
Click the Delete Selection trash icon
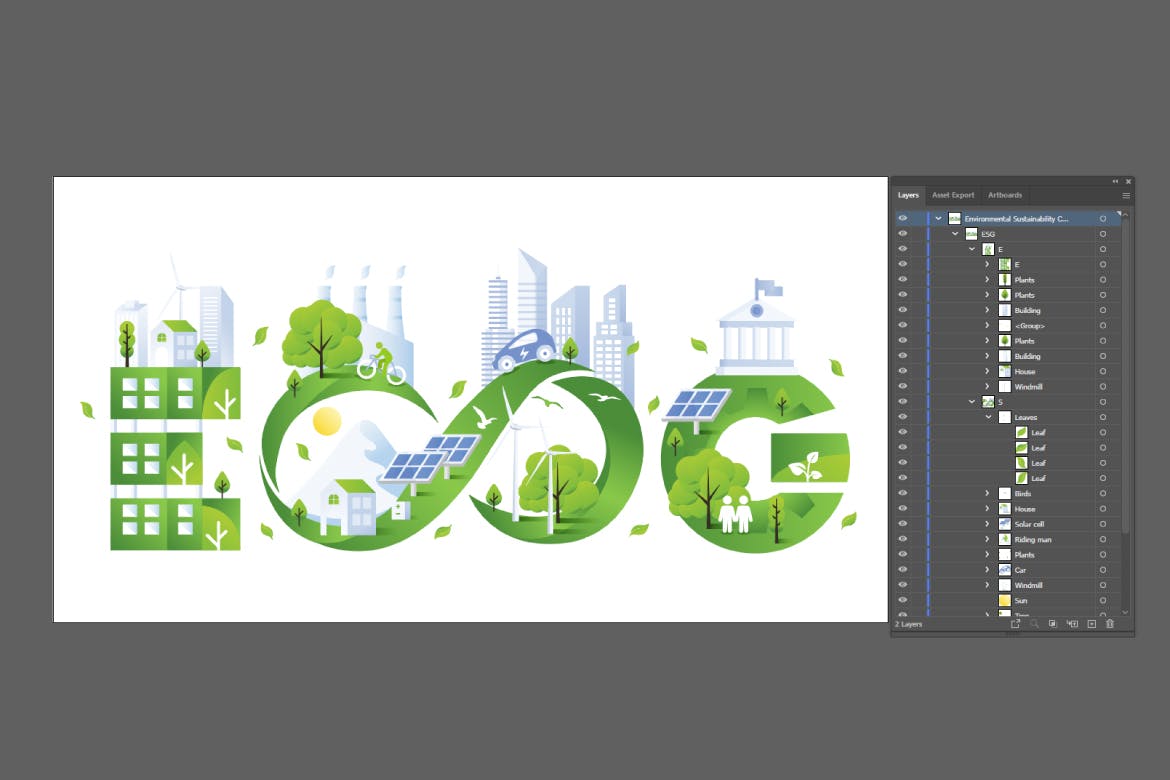1109,624
